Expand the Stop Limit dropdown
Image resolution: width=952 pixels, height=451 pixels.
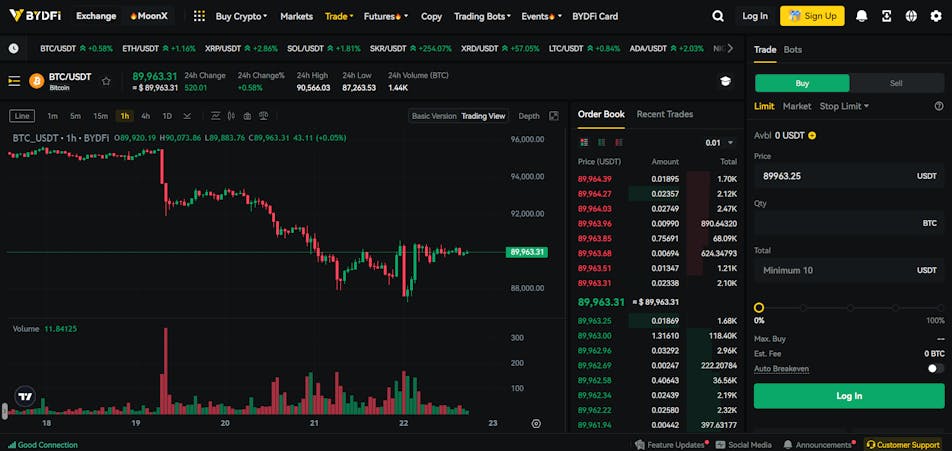844,106
